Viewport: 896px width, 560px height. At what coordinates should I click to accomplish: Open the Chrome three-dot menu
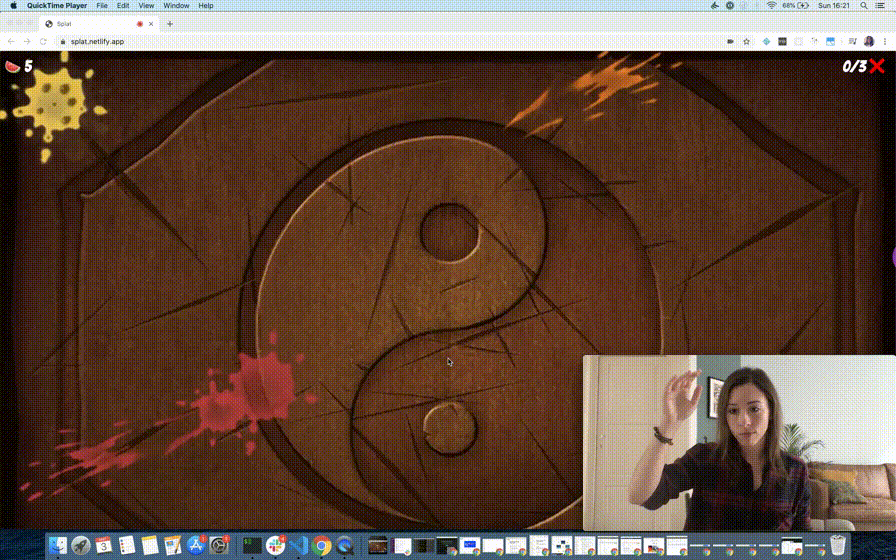point(885,42)
